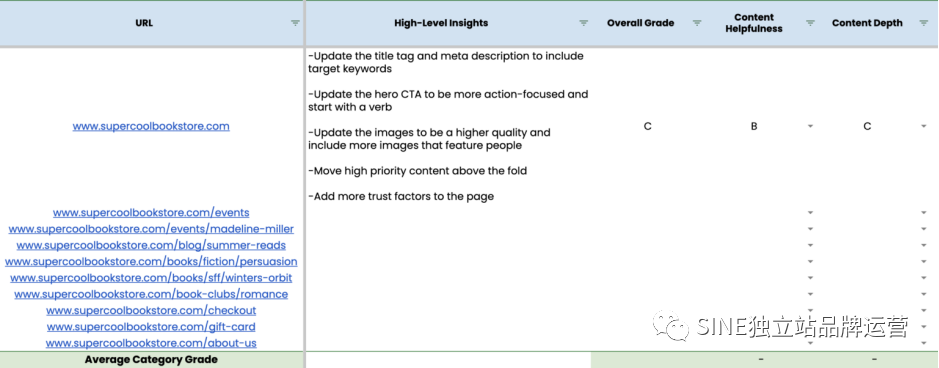Open the Overall Grade column filter icon
The width and height of the screenshot is (939, 368).
pos(697,23)
